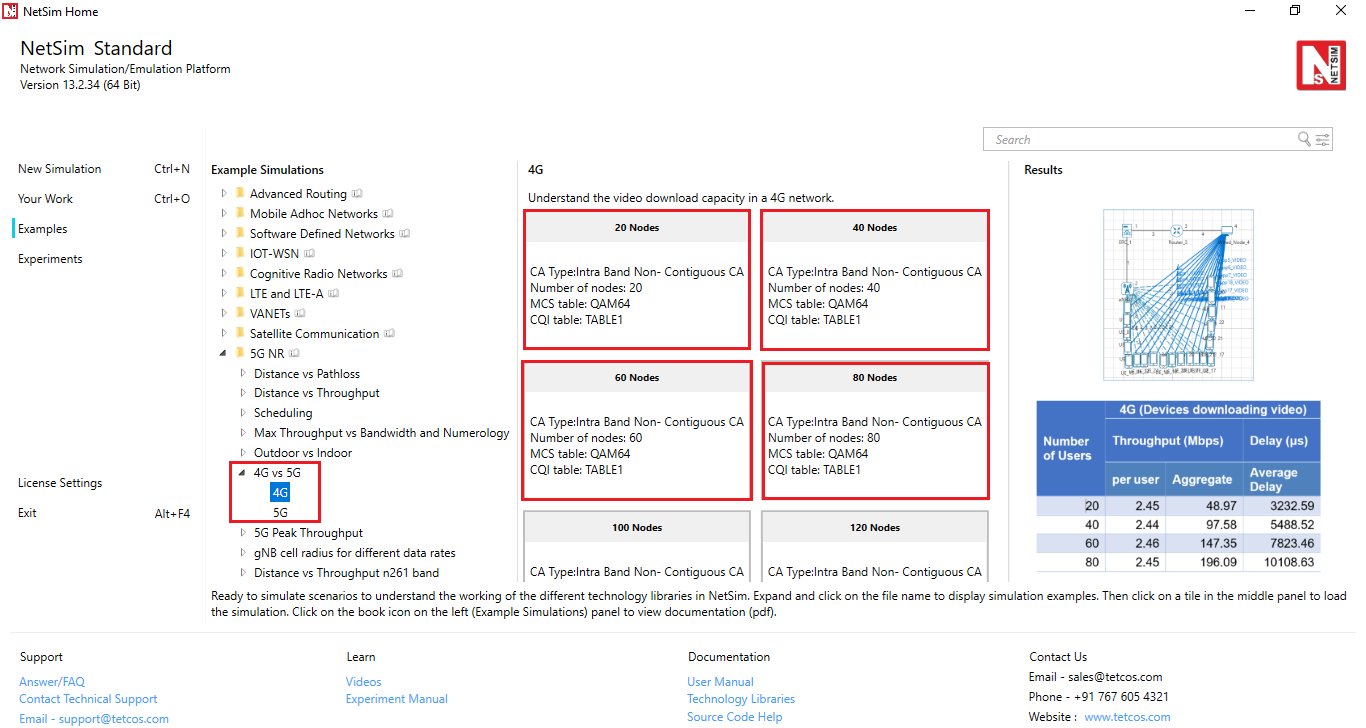Expand Distance vs Pathloss examples
1366x728 pixels.
(x=243, y=373)
